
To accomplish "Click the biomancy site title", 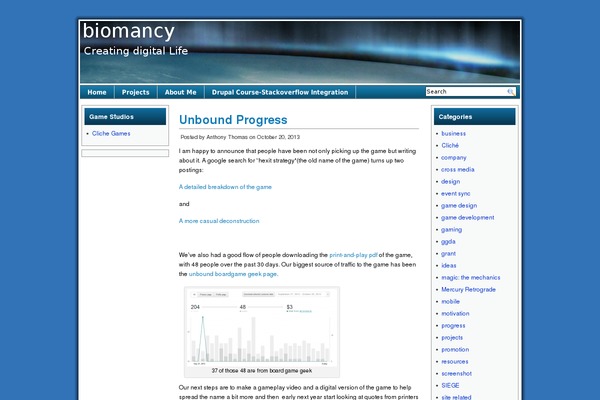I will 129,31.
